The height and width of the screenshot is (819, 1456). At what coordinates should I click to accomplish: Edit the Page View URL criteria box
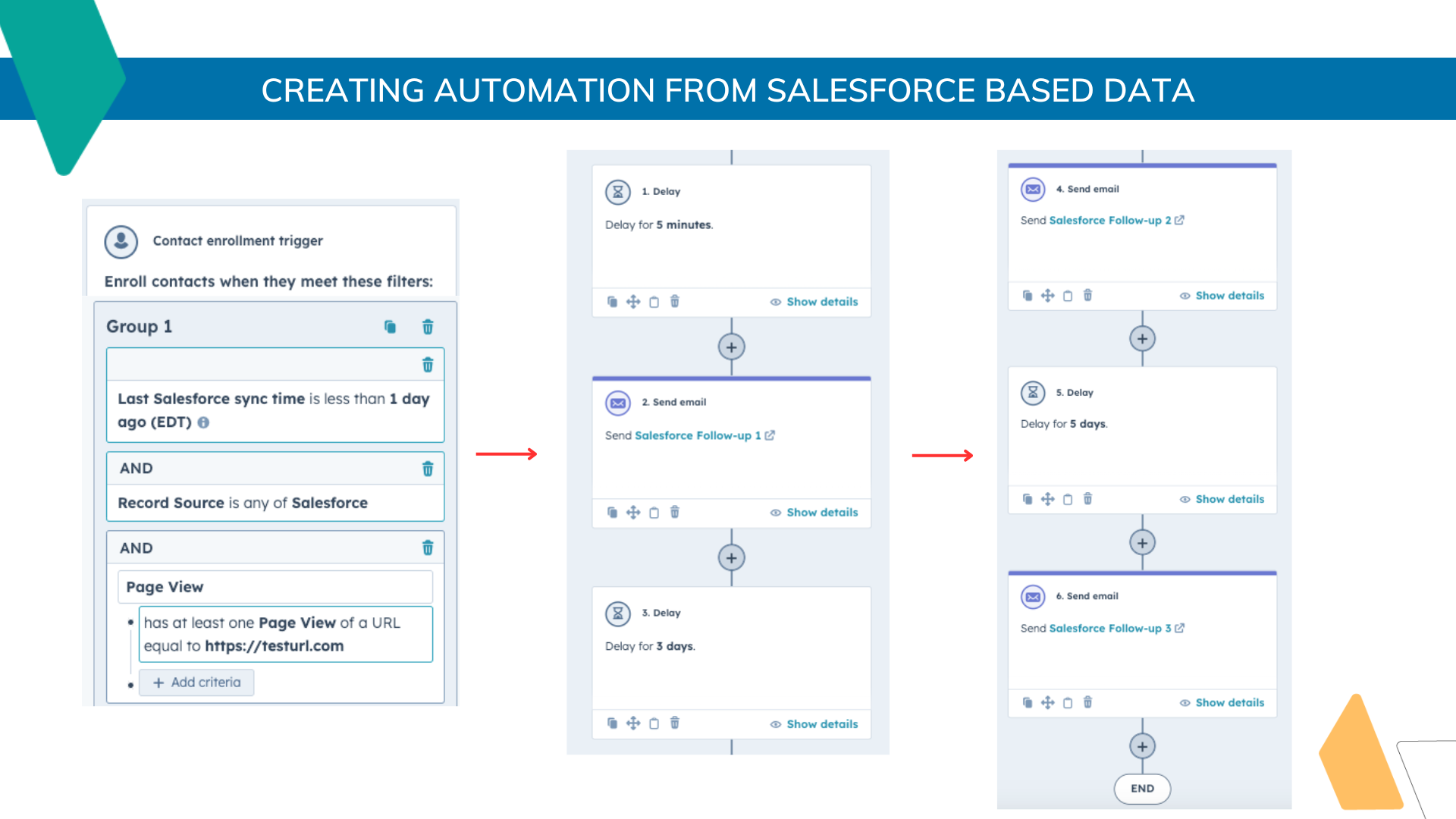coord(286,634)
